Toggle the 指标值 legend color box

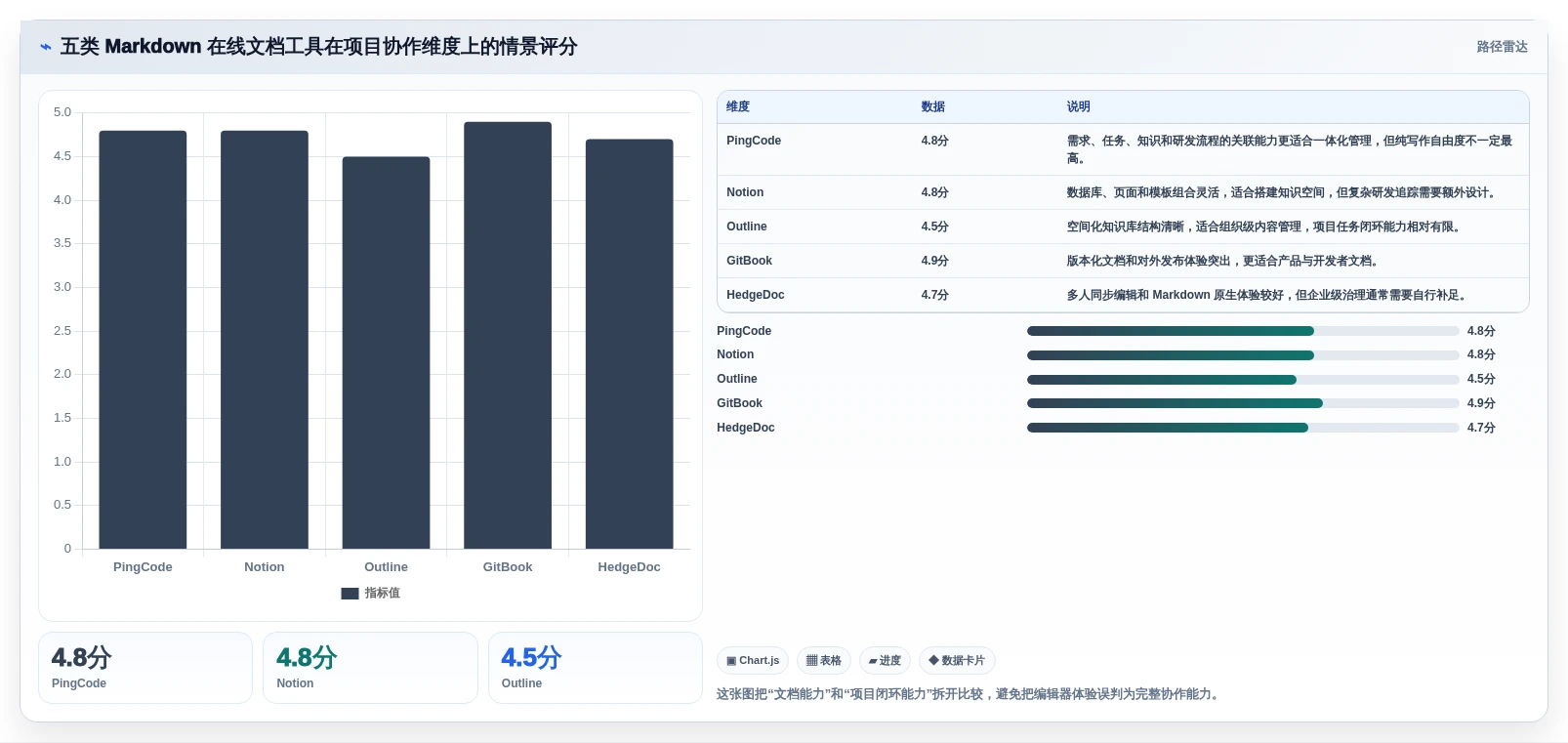(x=350, y=594)
